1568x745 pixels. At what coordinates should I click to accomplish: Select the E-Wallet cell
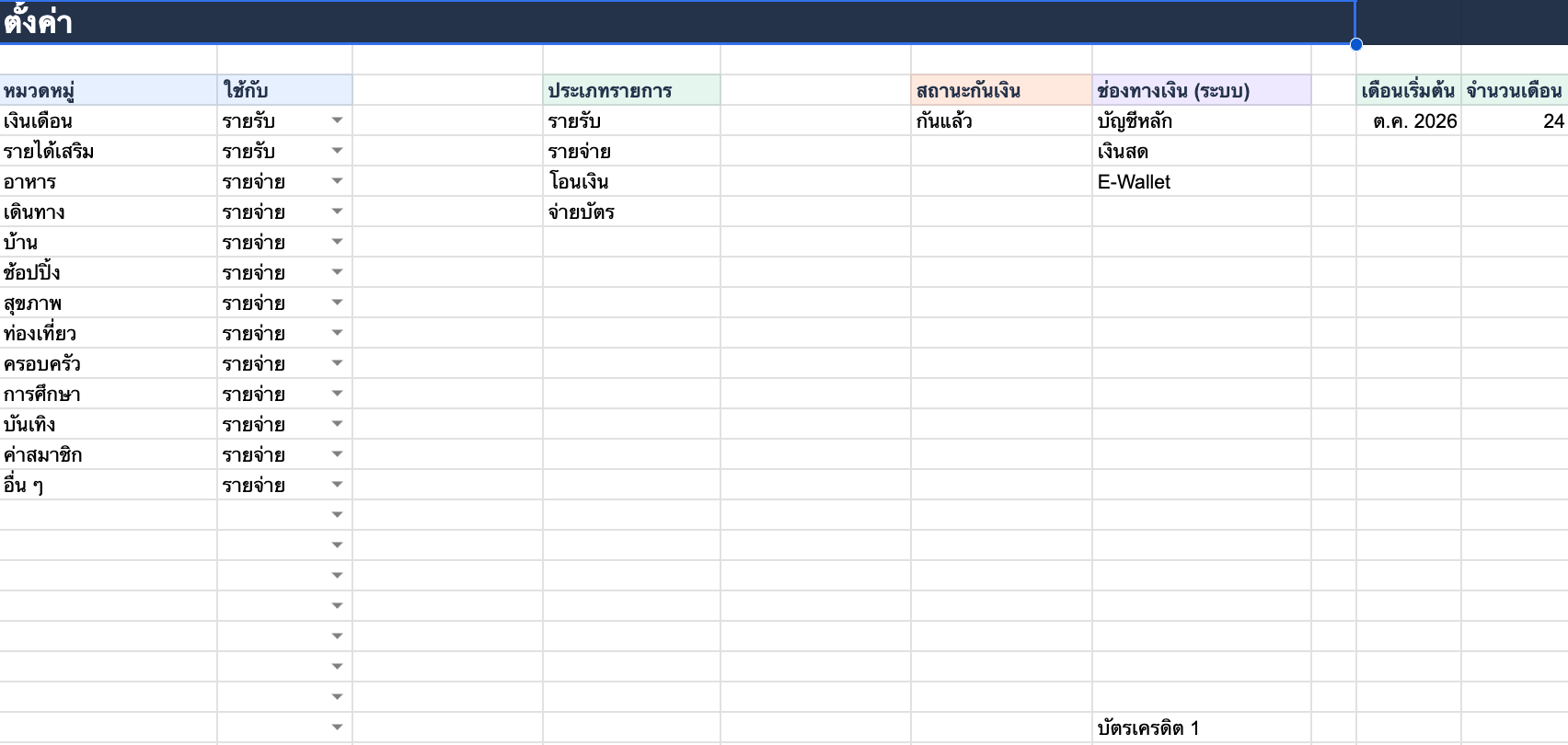pos(1202,181)
